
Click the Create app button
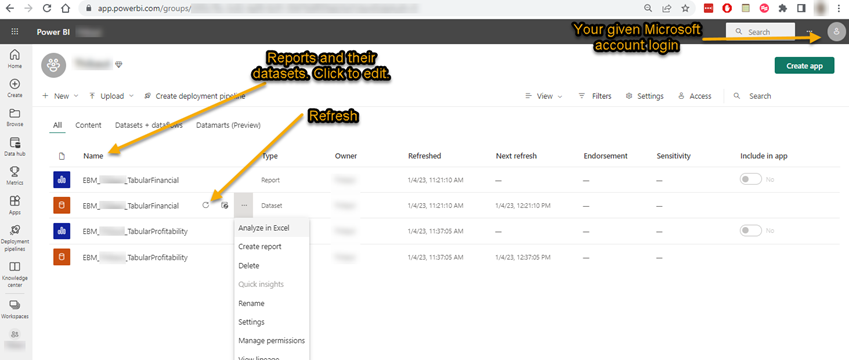click(x=805, y=66)
